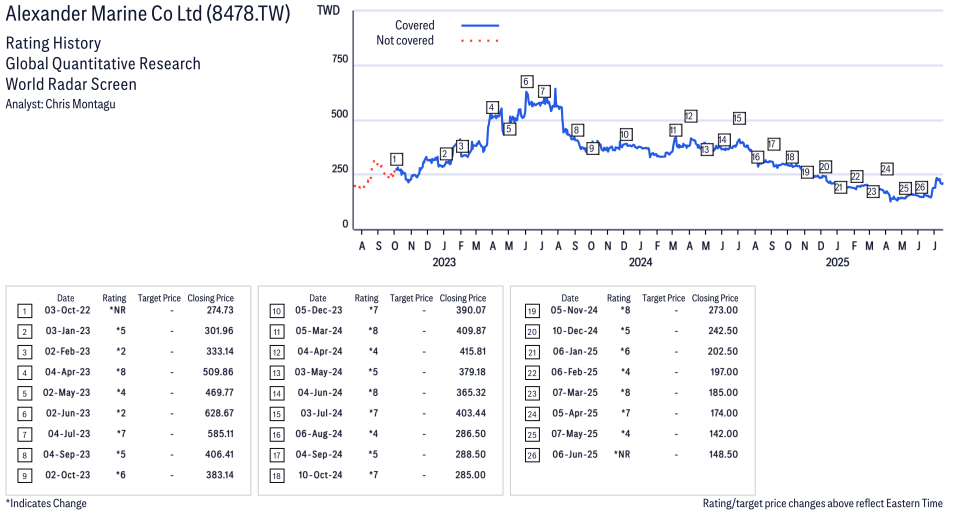954x510 pixels.
Task: Click chart marker 20 on the chart
Action: 824,167
